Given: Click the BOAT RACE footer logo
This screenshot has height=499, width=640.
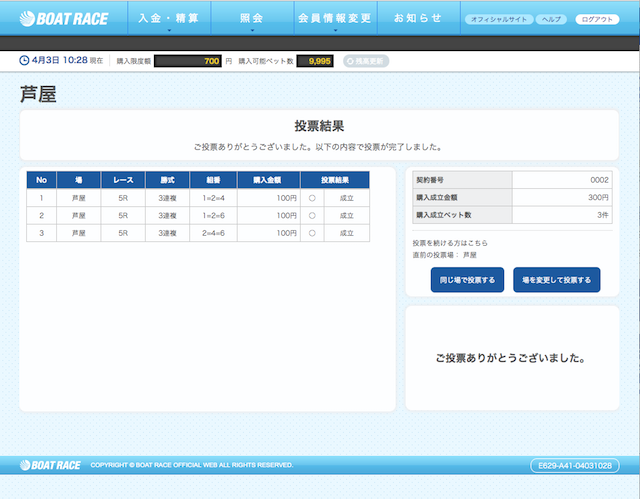Looking at the screenshot, I should point(48,465).
